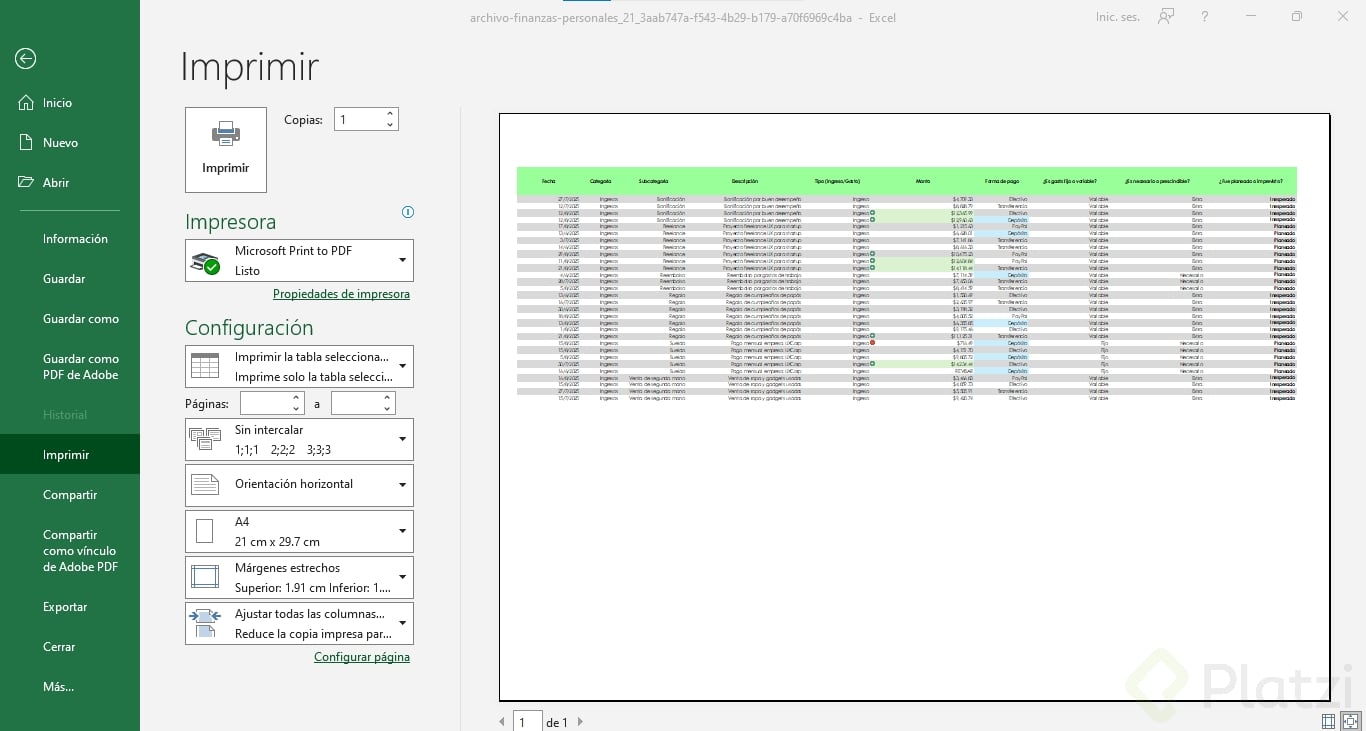Image resolution: width=1366 pixels, height=731 pixels.
Task: Open the Configurar página link
Action: 362,657
